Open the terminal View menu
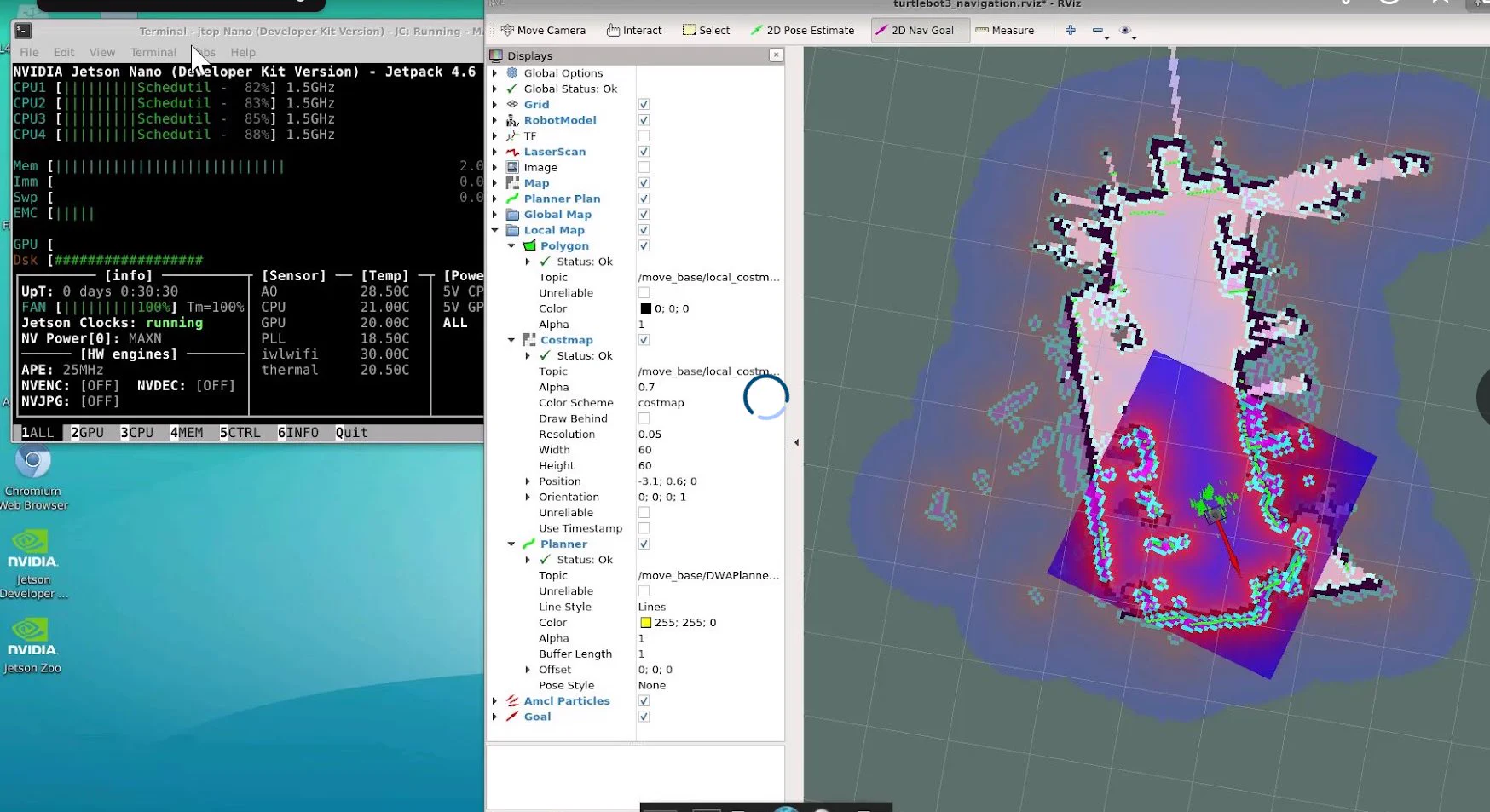Screen dimensions: 1490x812 [102, 52]
